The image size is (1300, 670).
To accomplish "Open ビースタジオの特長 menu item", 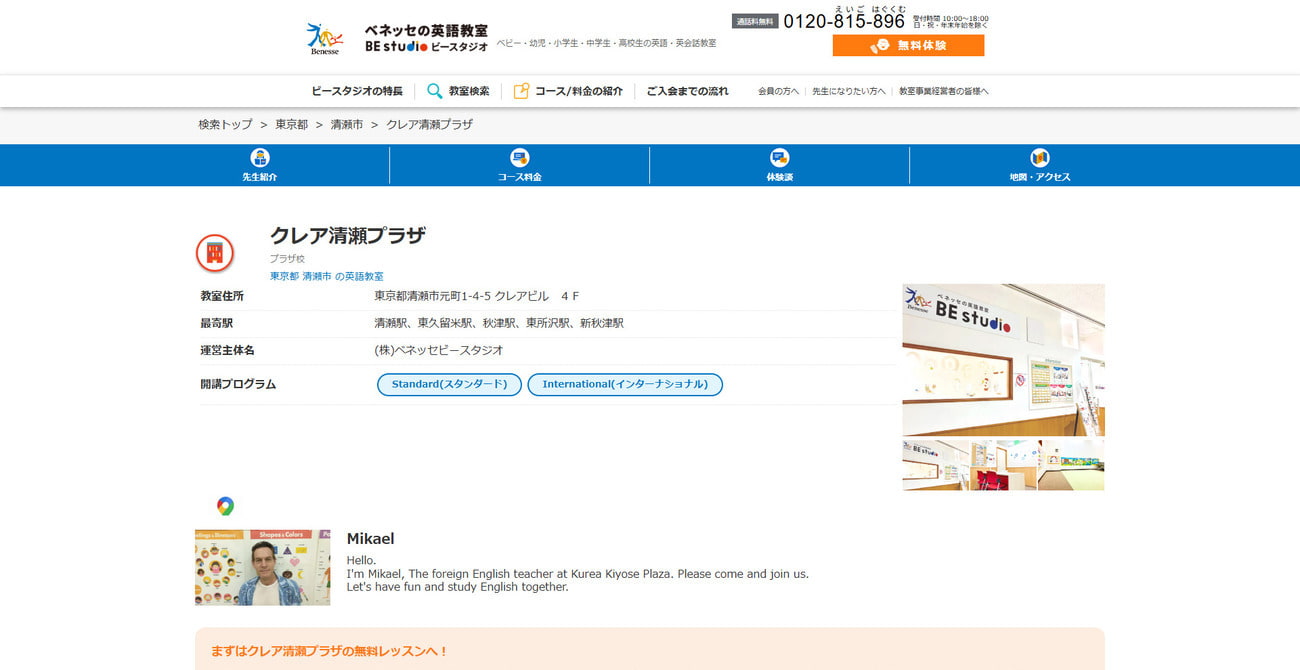I will coord(357,91).
